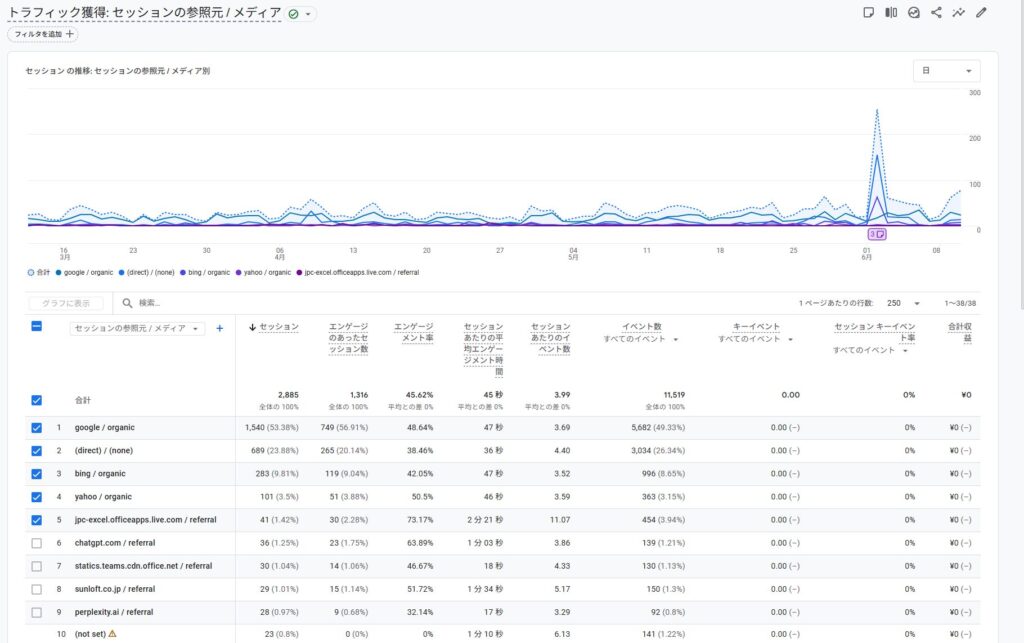
Task: Sort by エンゲージのあったセッション数 column header
Action: click(348, 337)
